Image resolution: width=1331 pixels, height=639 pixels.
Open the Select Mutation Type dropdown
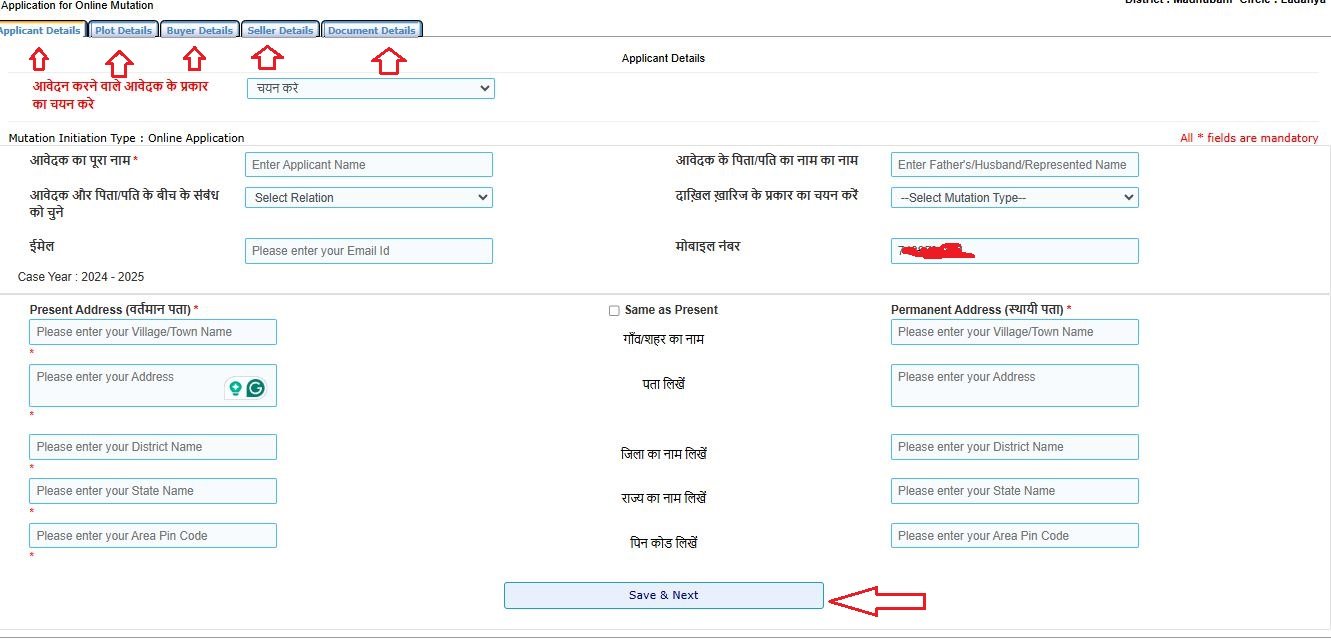click(1014, 198)
